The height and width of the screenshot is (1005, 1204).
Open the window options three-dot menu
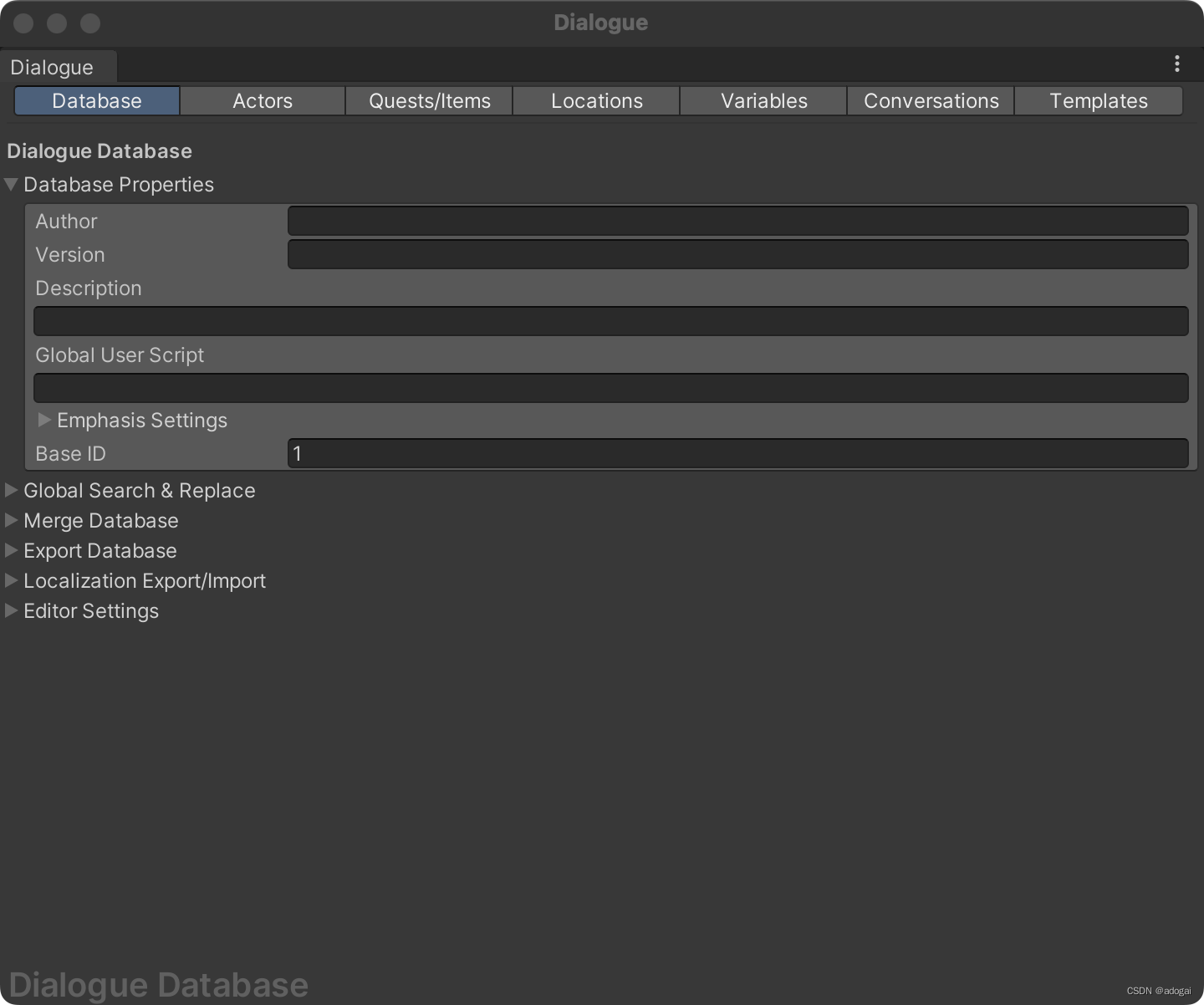1176,64
